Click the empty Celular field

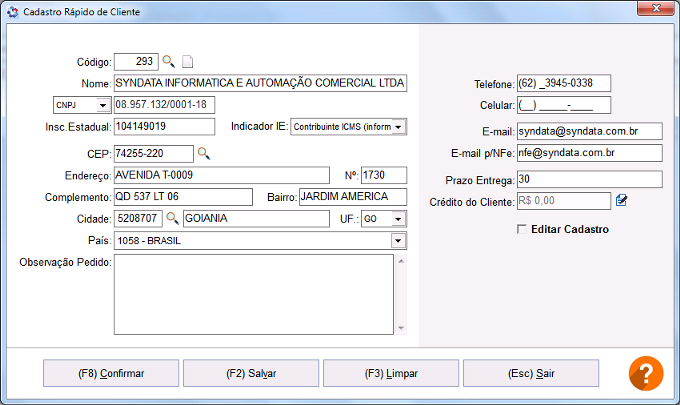coord(564,105)
